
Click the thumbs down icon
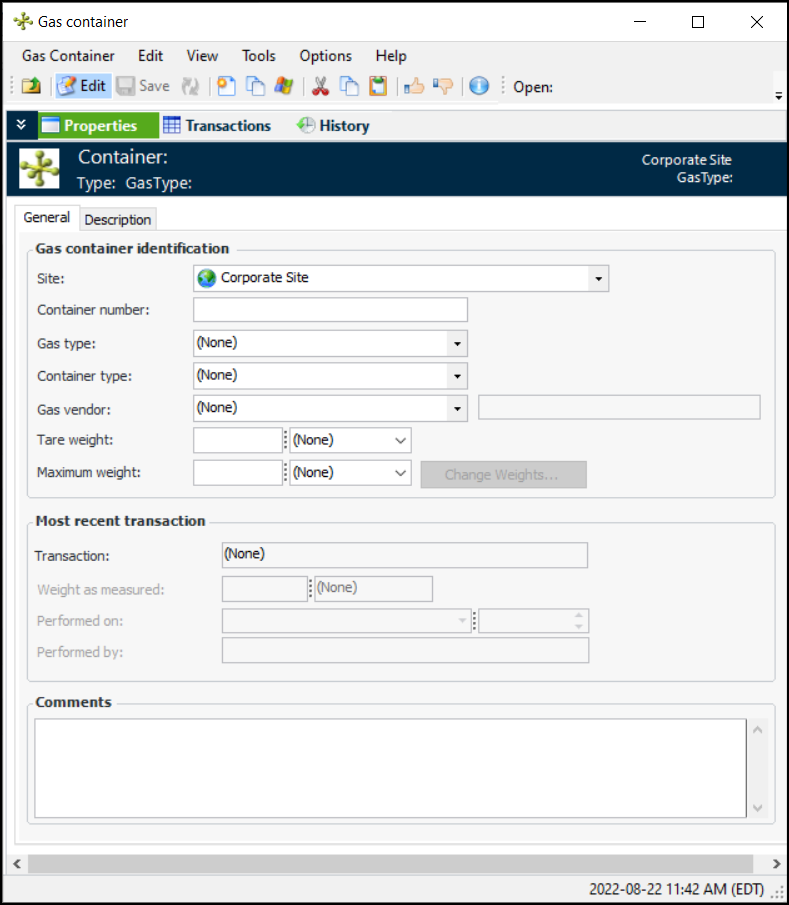(x=444, y=86)
